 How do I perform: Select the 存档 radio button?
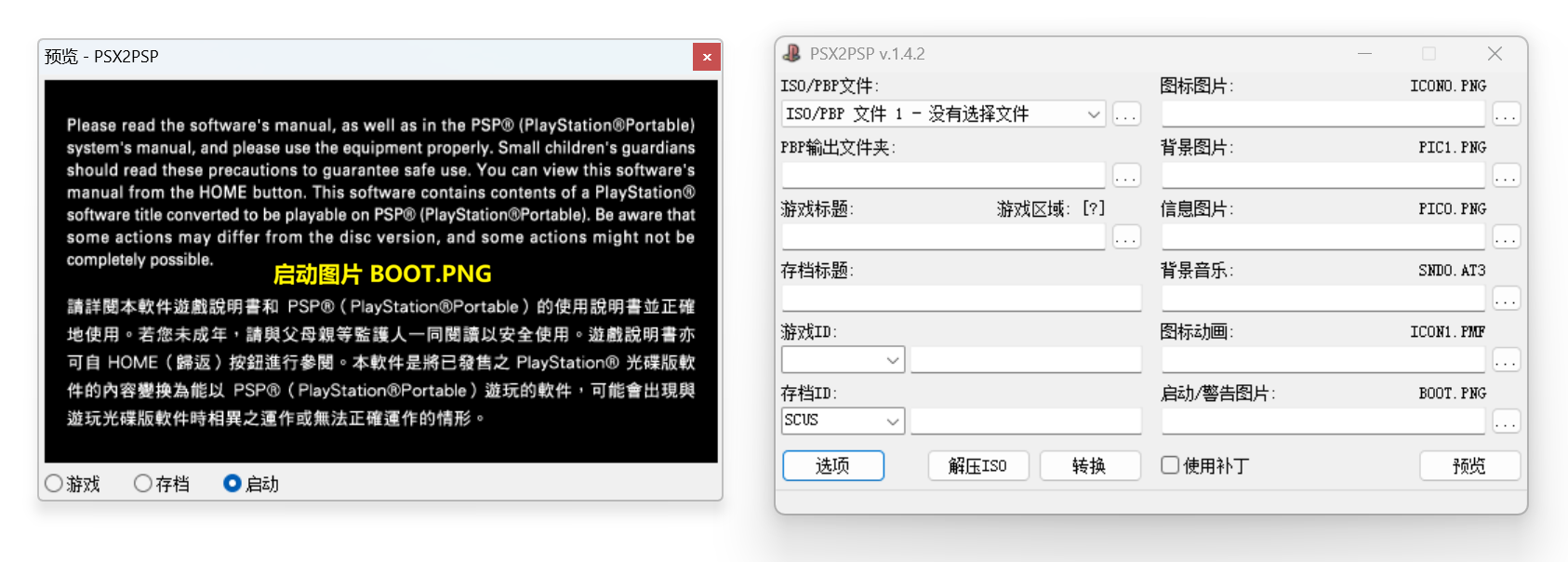[x=143, y=484]
